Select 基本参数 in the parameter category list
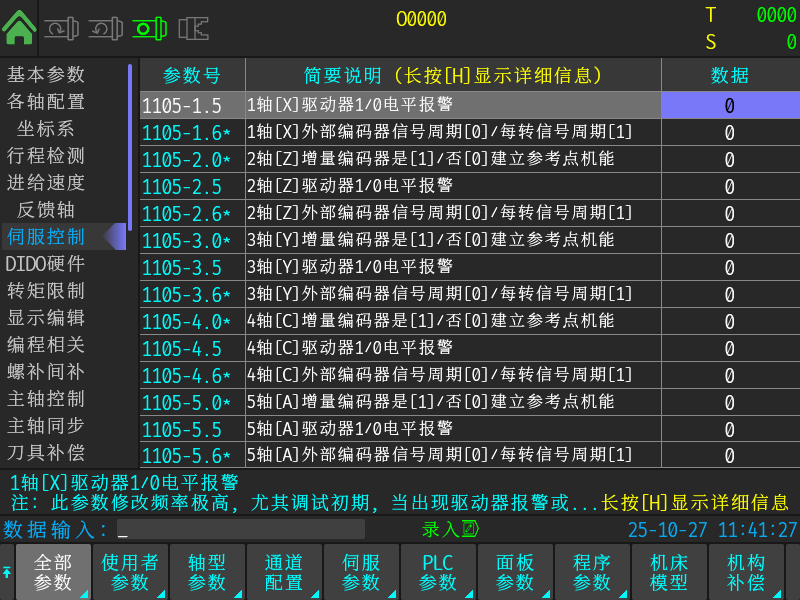The width and height of the screenshot is (800, 600). [46, 75]
